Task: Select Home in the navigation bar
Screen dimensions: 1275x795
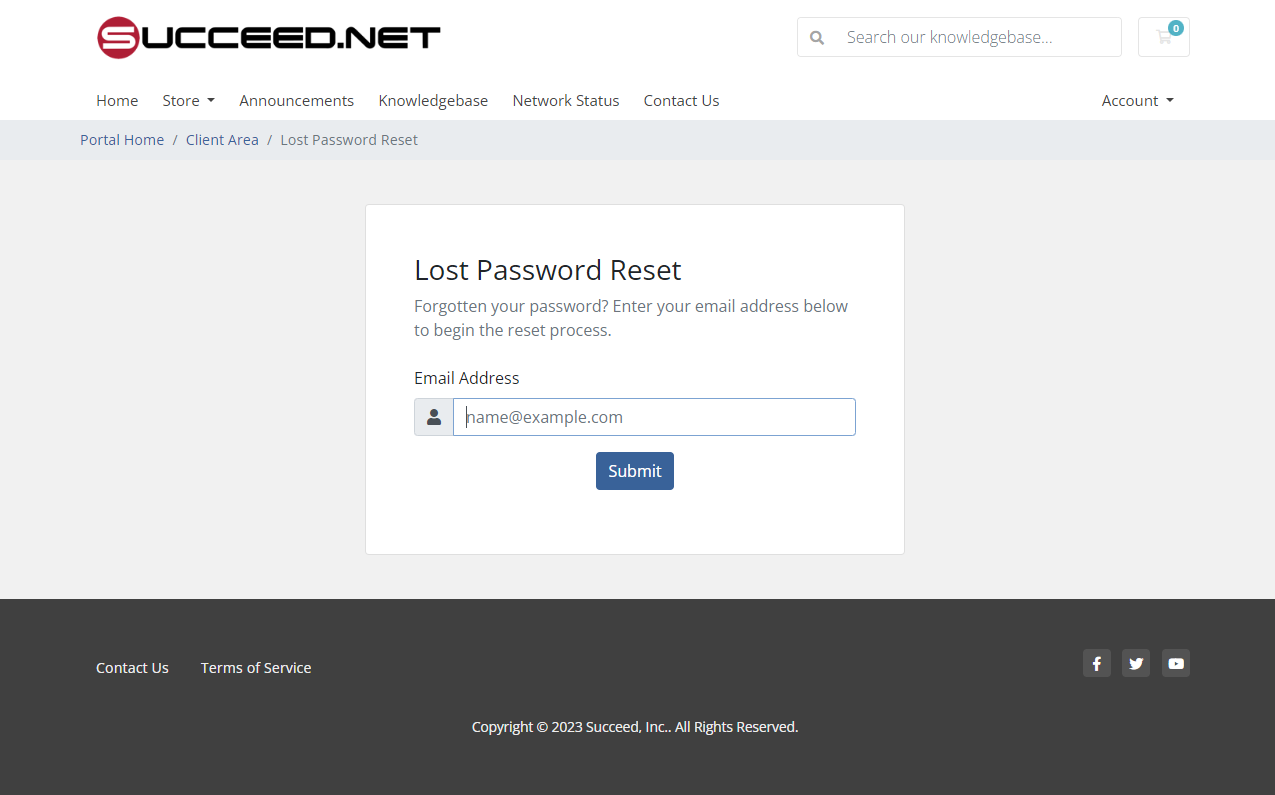Action: (x=117, y=100)
